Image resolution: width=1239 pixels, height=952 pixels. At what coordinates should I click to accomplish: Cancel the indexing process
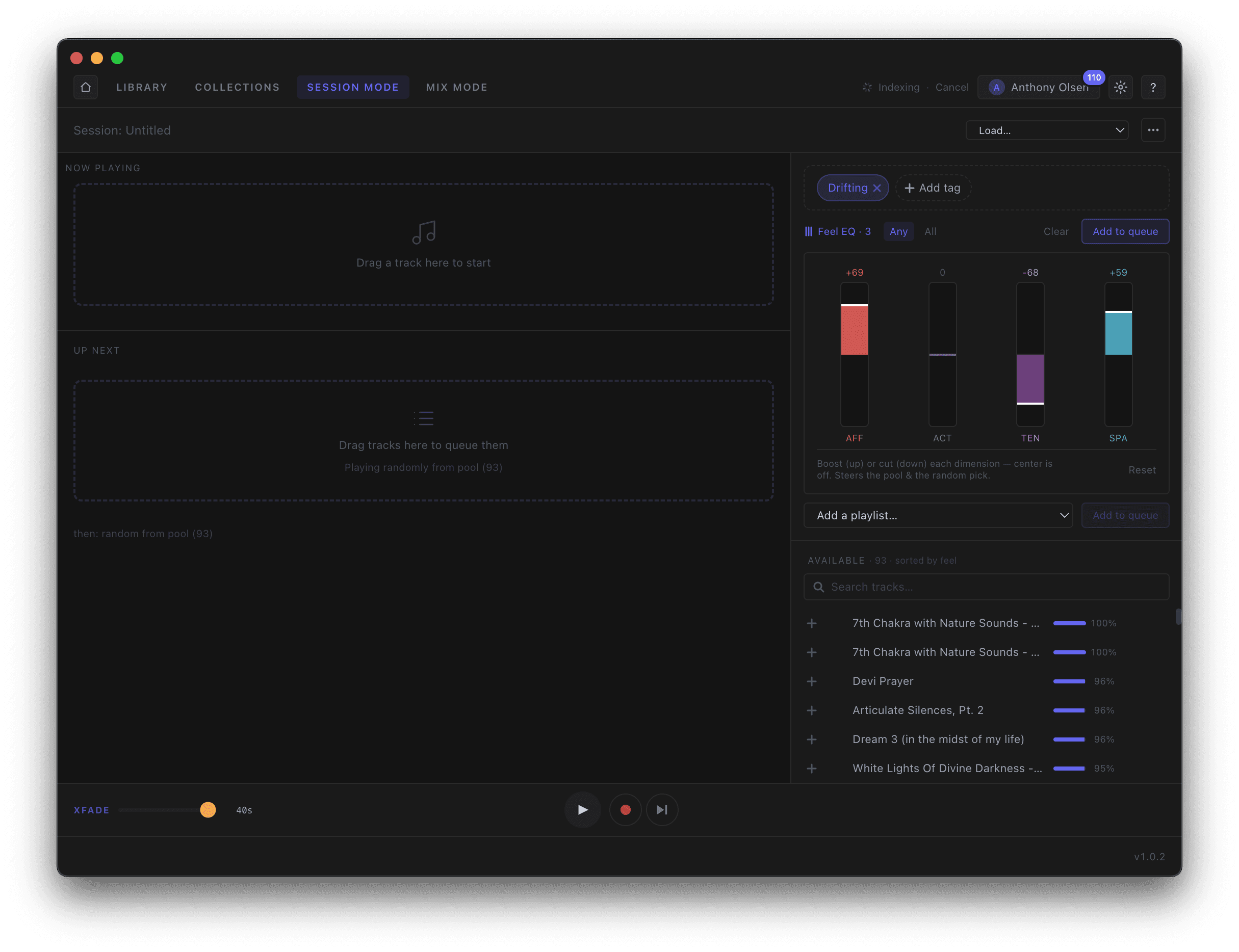(x=951, y=87)
